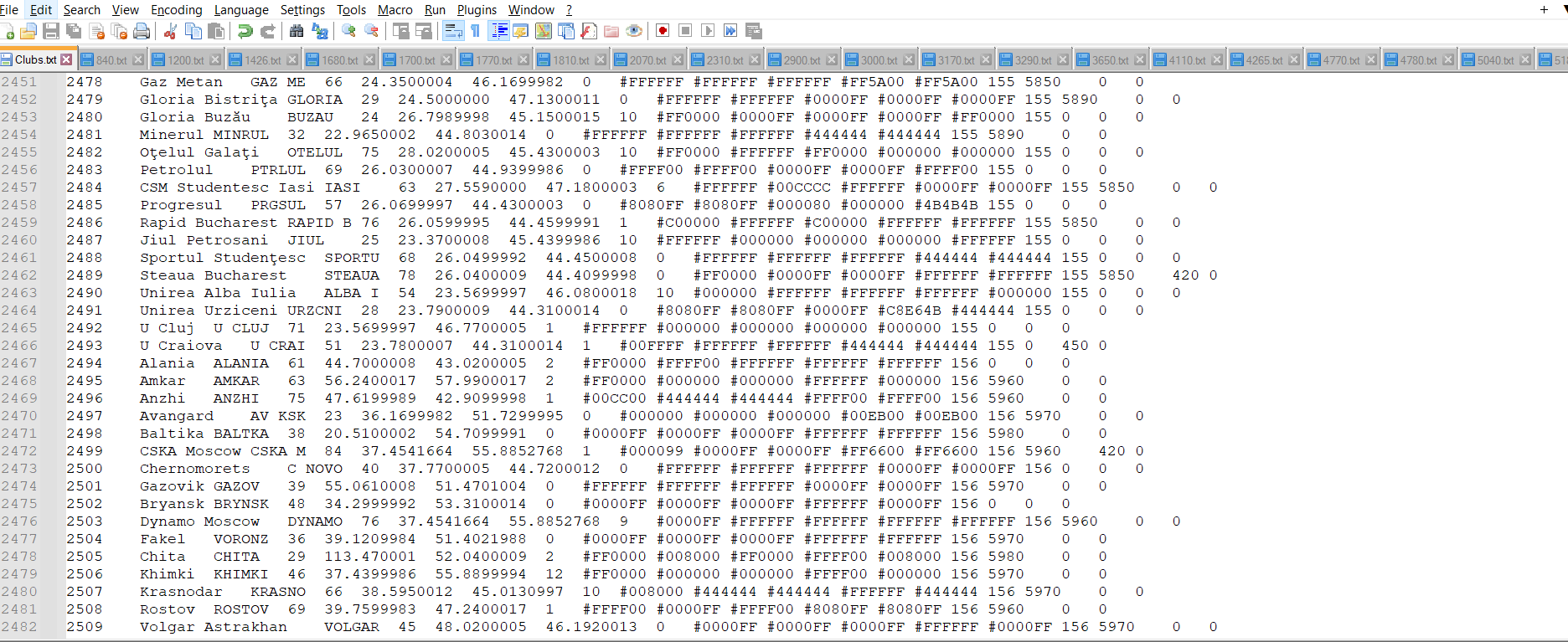Cut selection with the scissors icon
The height and width of the screenshot is (642, 1568).
click(170, 32)
